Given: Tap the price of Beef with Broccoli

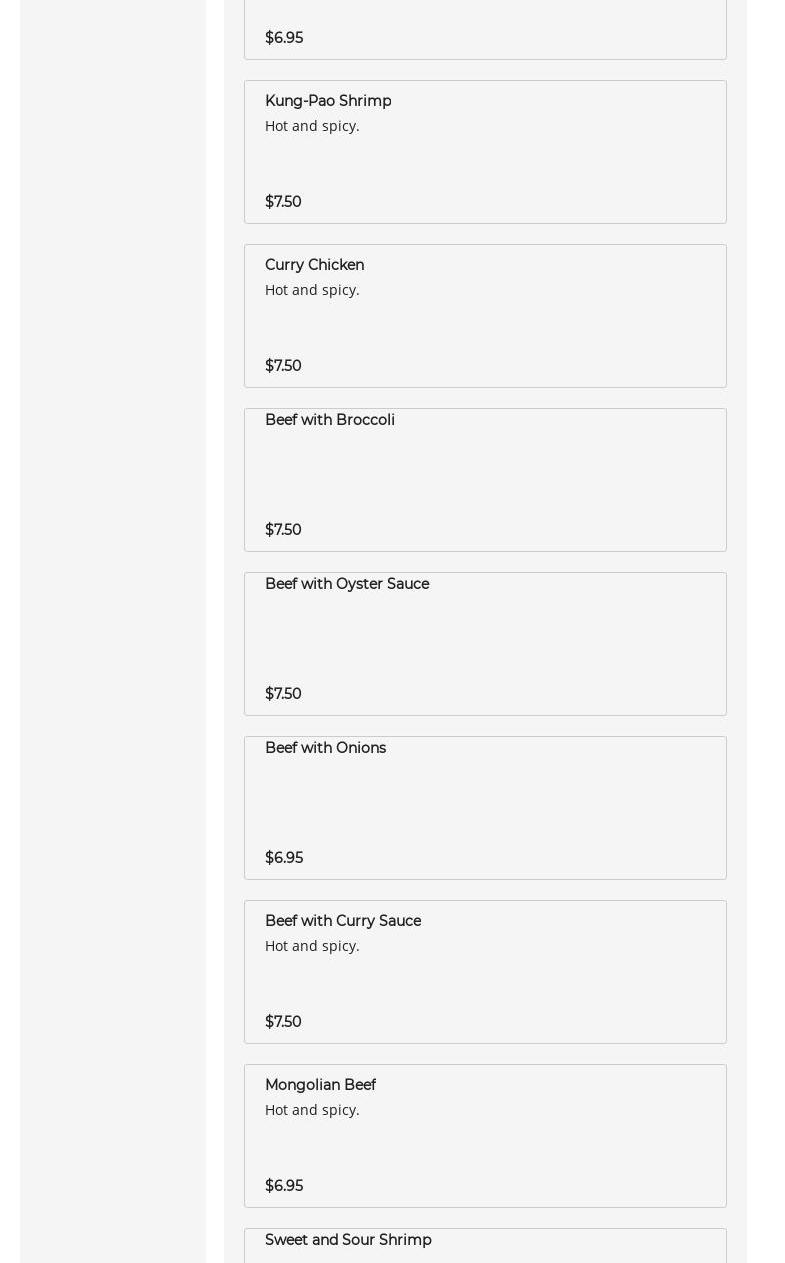Looking at the screenshot, I should (283, 530).
